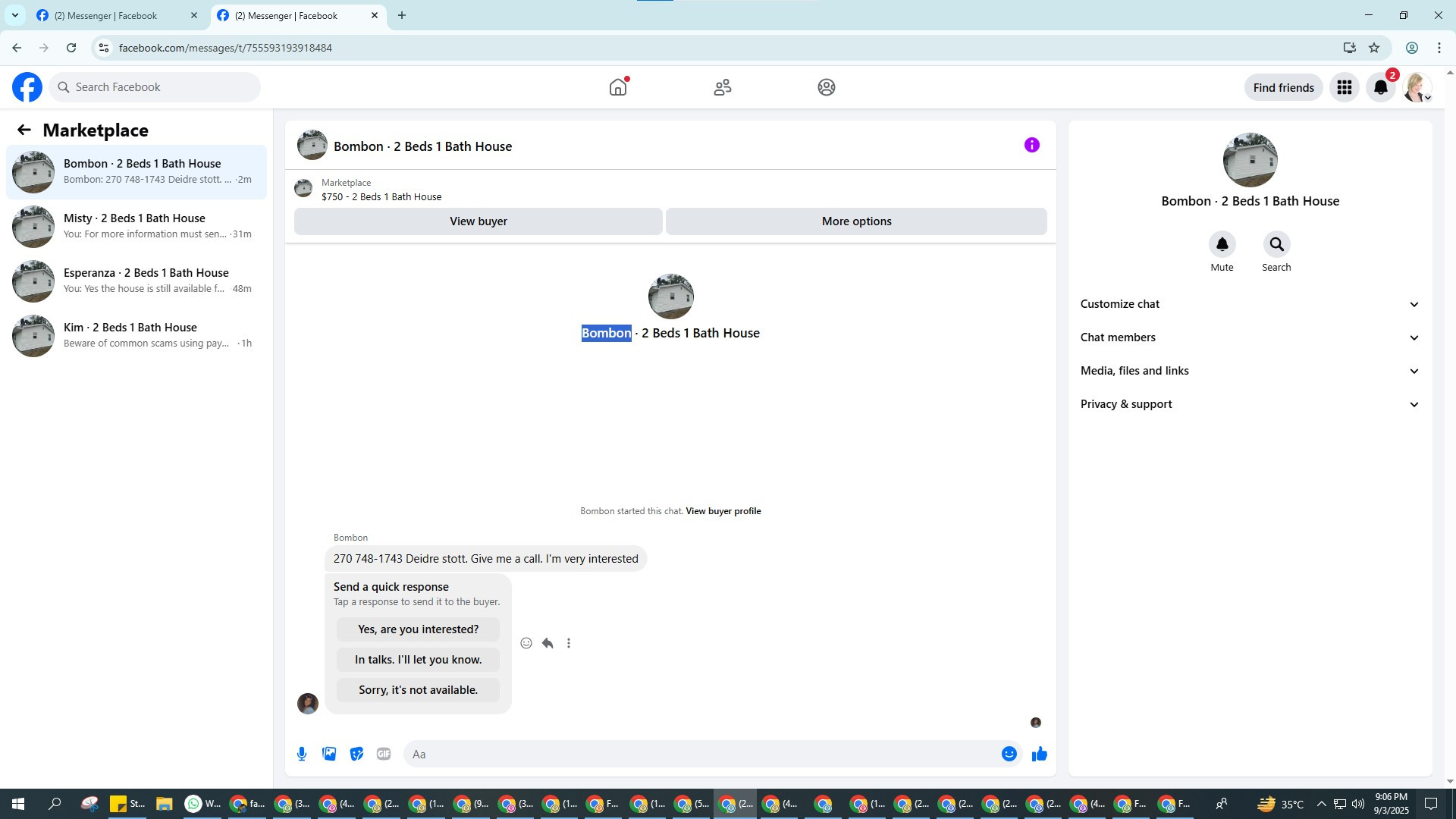Open the emoji picker in message box
The image size is (1456, 819).
tap(1009, 754)
